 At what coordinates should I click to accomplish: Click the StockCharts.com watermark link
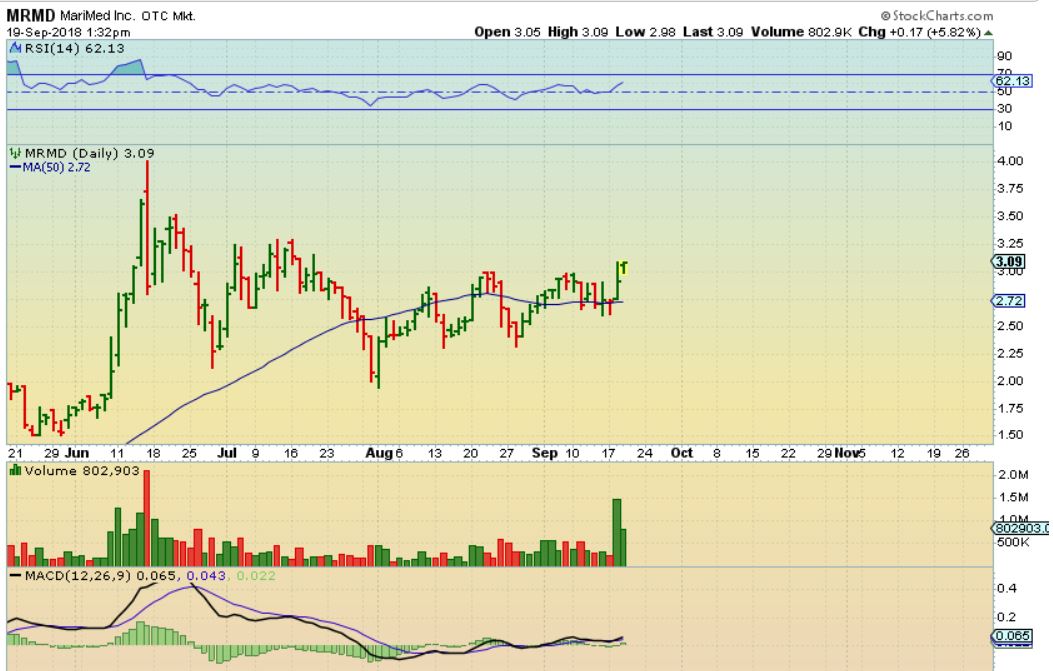pos(937,16)
